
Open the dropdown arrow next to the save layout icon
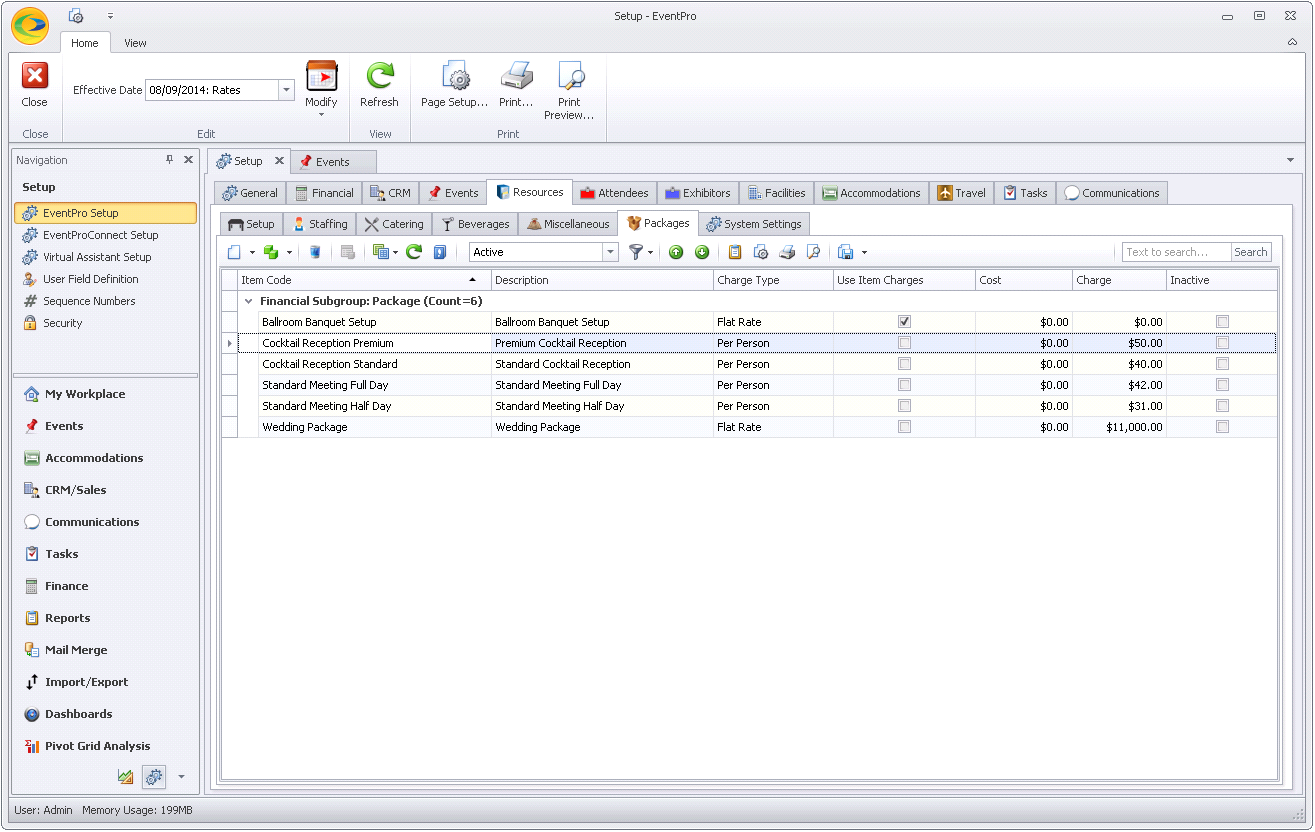(x=864, y=252)
